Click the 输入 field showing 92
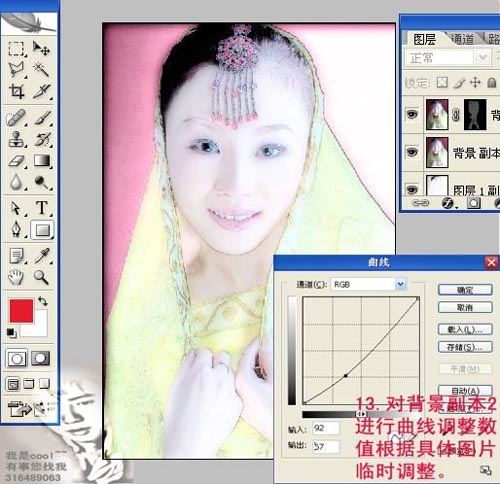Viewport: 500px width, 484px height. (326, 428)
